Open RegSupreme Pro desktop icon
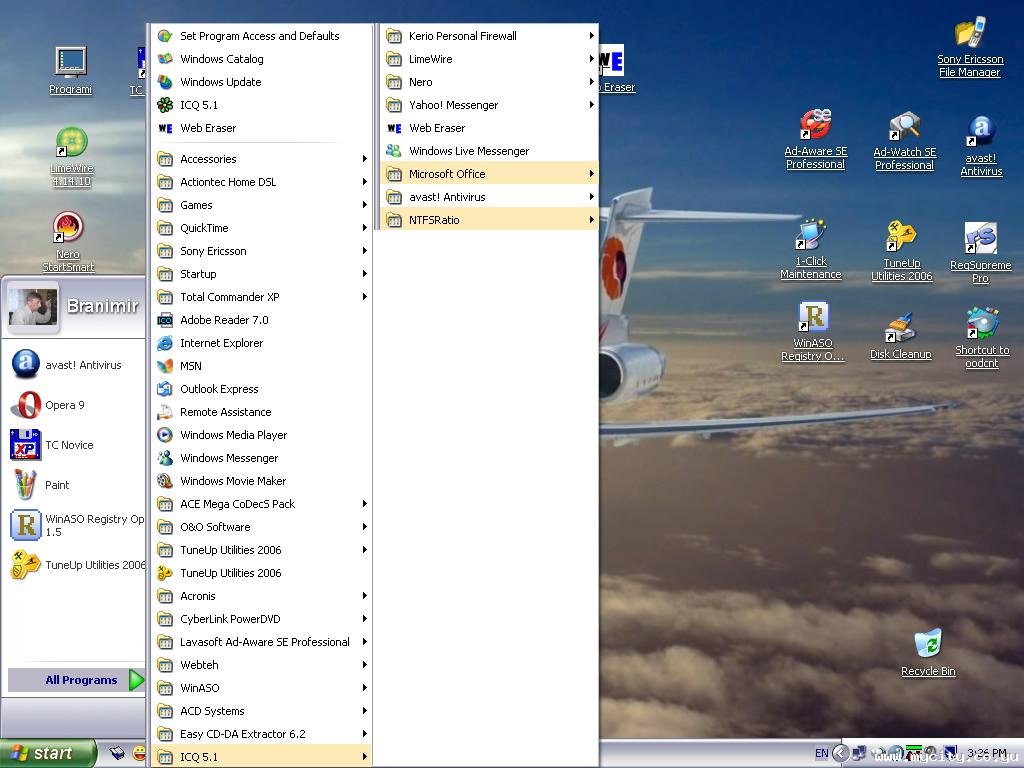 click(980, 240)
